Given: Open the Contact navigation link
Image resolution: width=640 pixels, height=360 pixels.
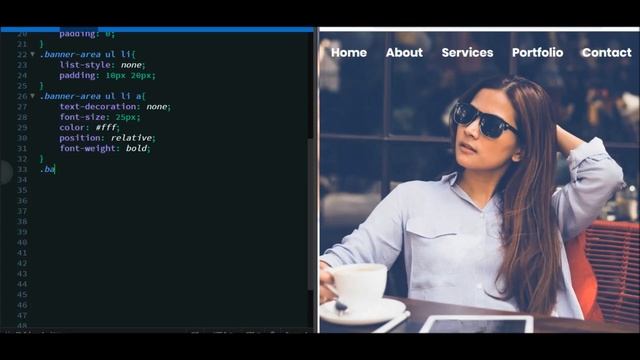Looking at the screenshot, I should click(x=607, y=53).
